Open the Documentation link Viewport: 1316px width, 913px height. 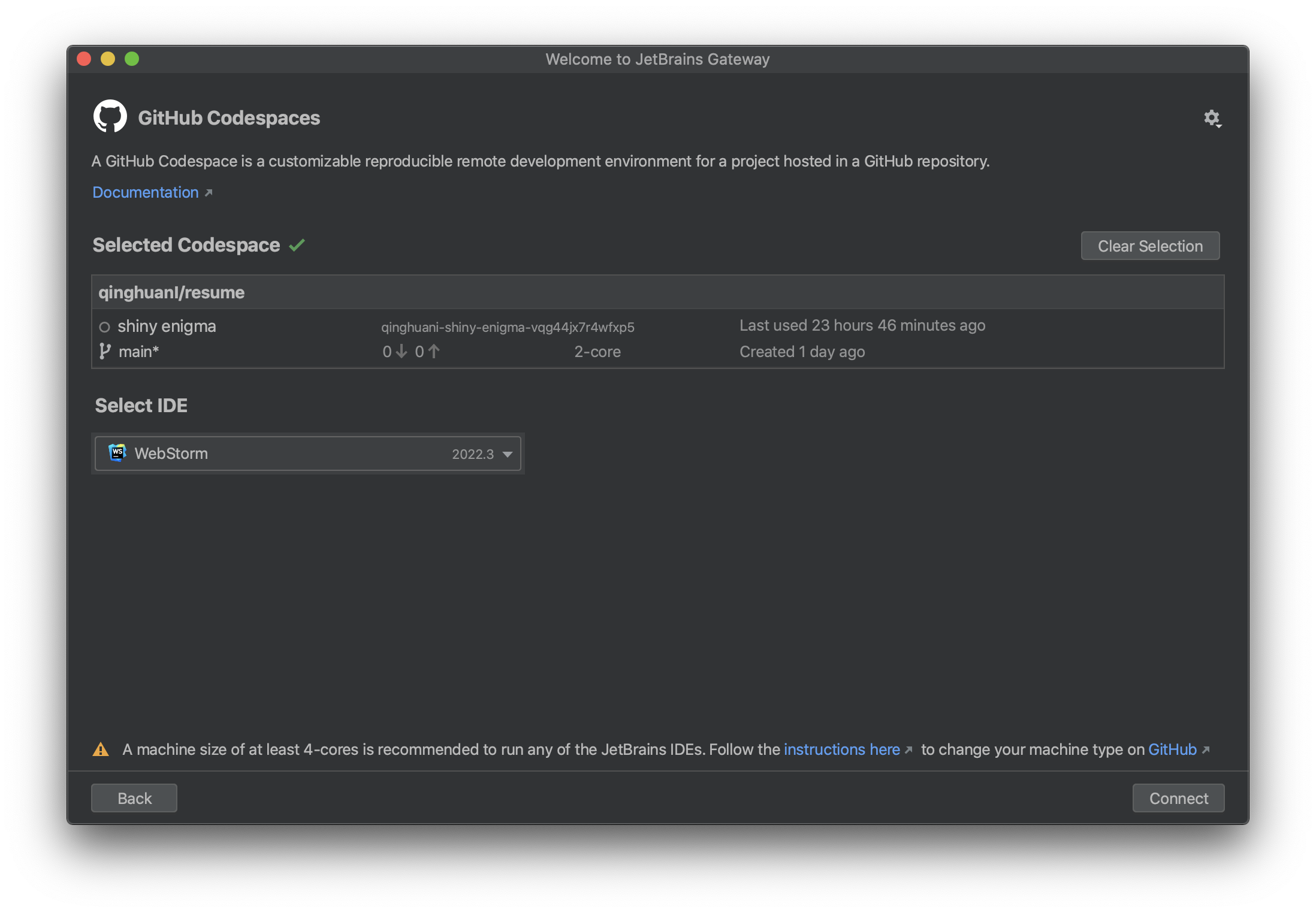(x=146, y=192)
